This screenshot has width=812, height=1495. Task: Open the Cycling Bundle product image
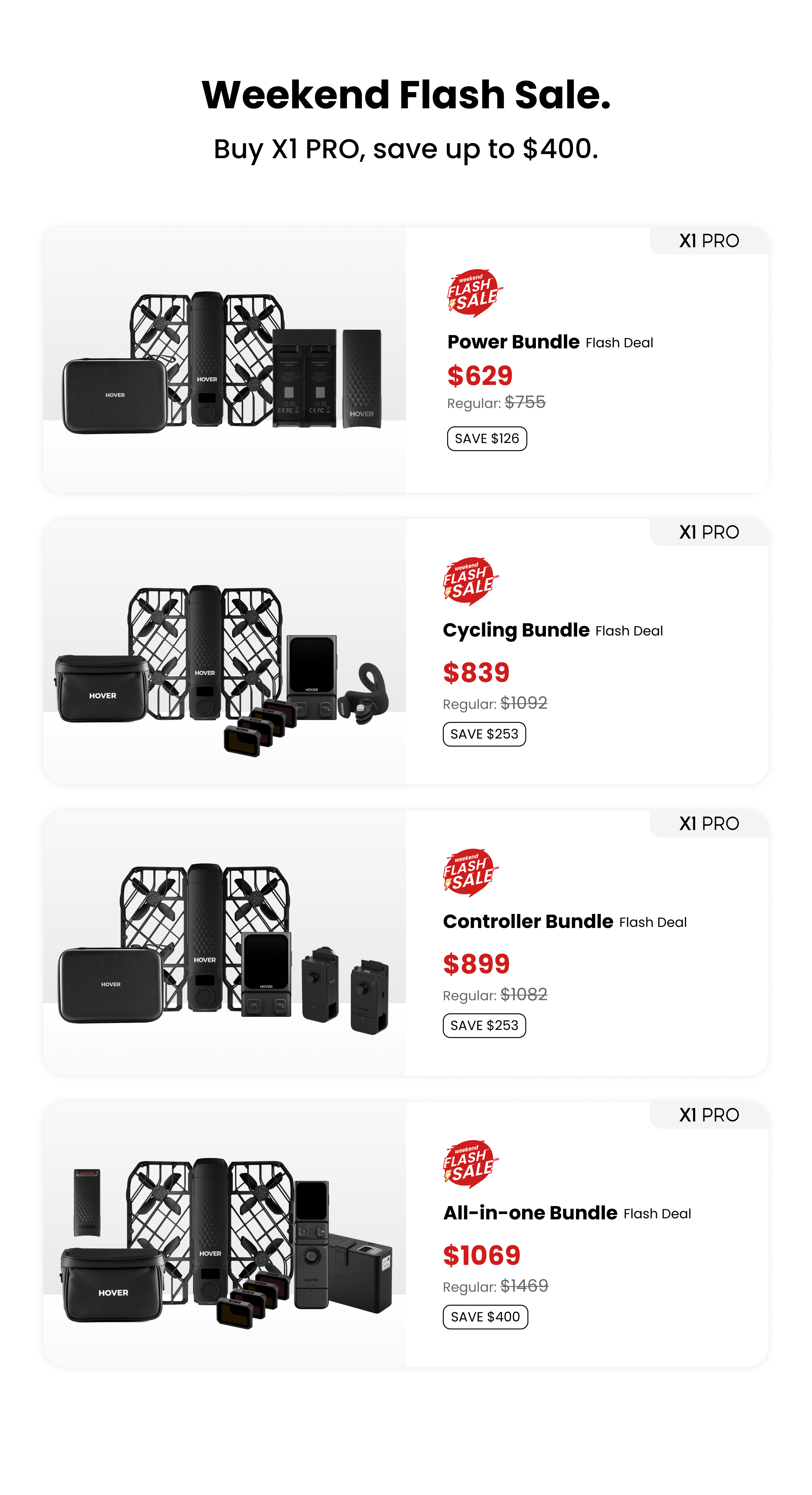[224, 651]
